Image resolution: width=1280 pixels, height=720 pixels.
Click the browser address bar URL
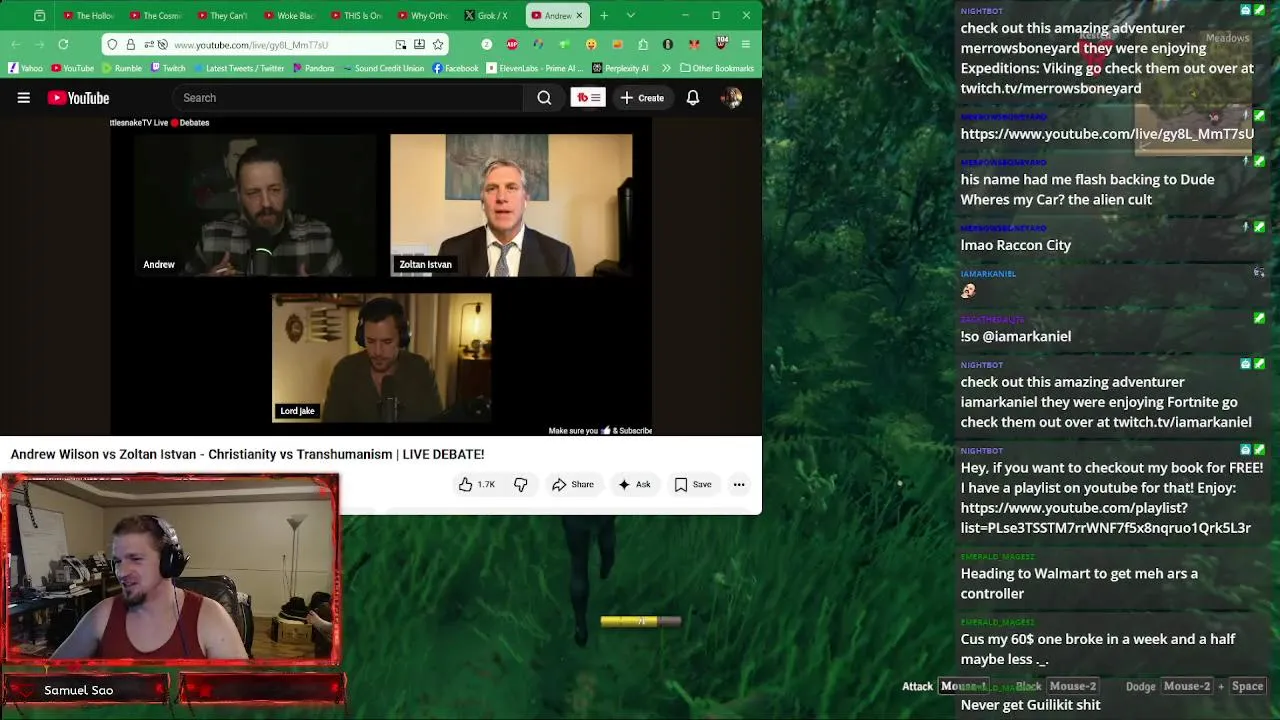251,44
